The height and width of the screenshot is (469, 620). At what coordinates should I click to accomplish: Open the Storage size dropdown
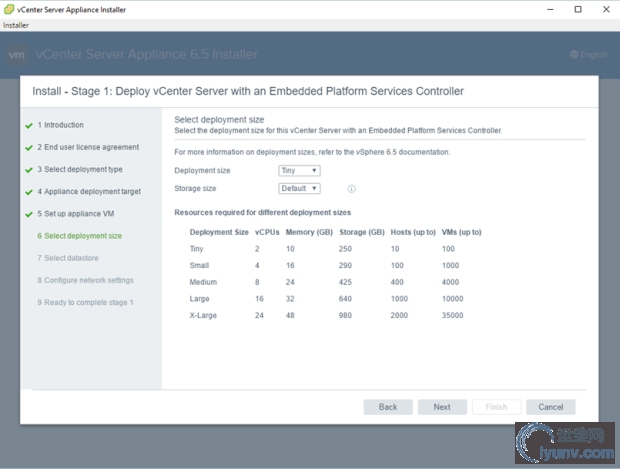pos(299,188)
